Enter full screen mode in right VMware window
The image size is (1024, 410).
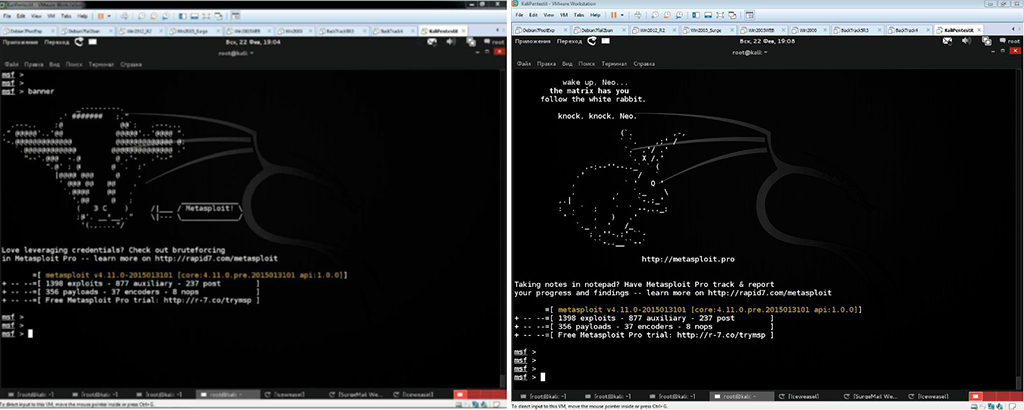(720, 15)
